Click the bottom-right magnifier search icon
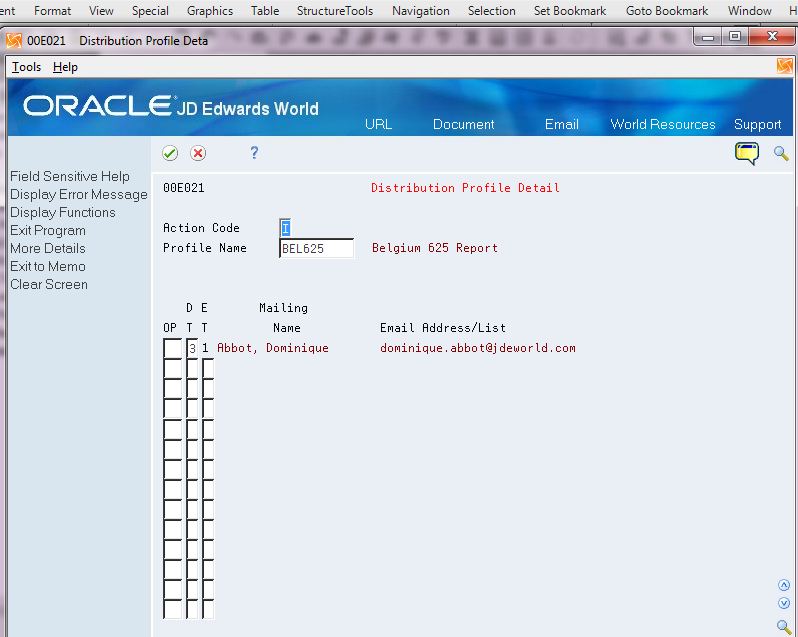This screenshot has width=798, height=637. click(784, 627)
